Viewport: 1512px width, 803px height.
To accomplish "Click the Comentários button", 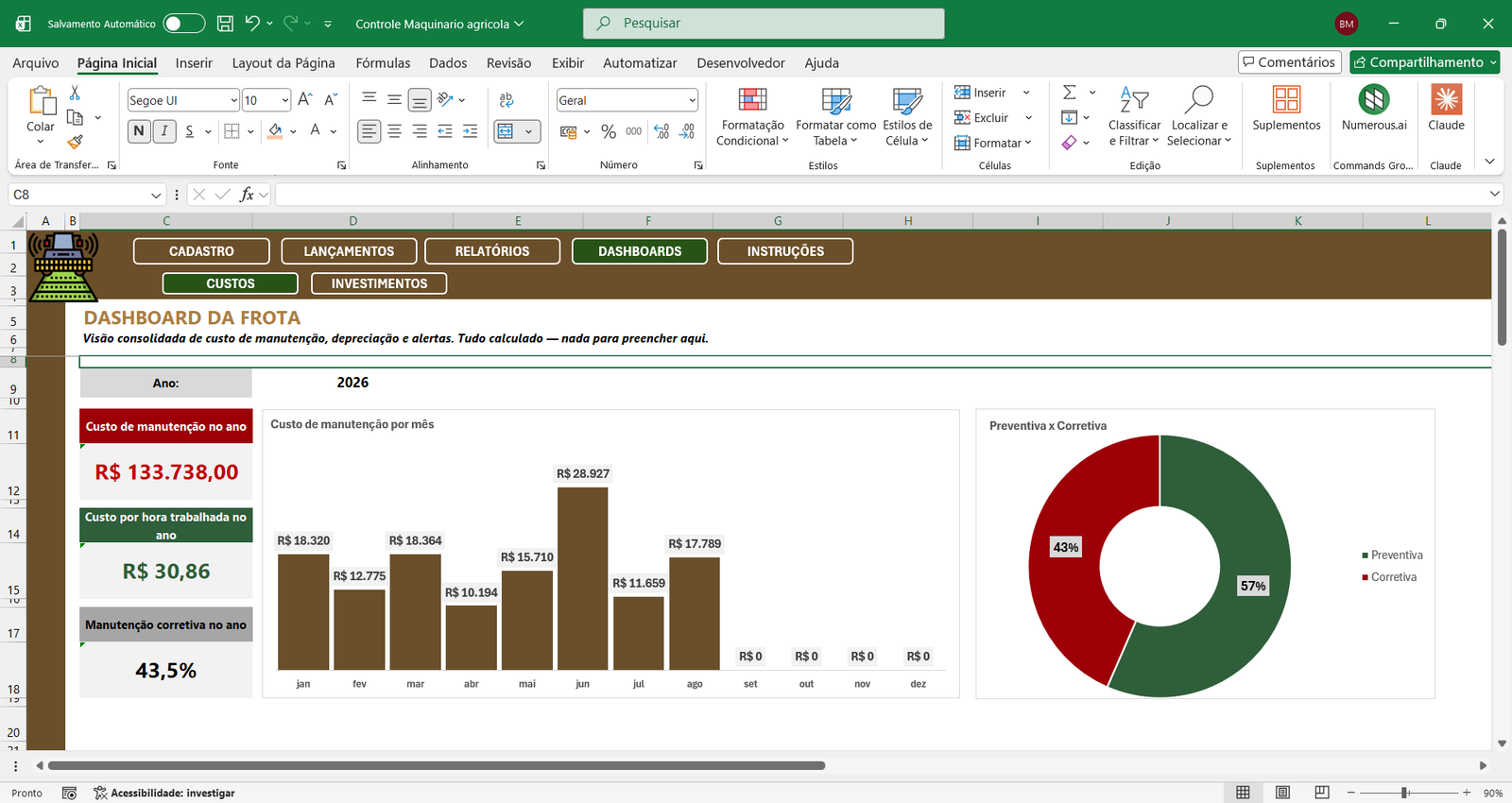I will (1290, 62).
